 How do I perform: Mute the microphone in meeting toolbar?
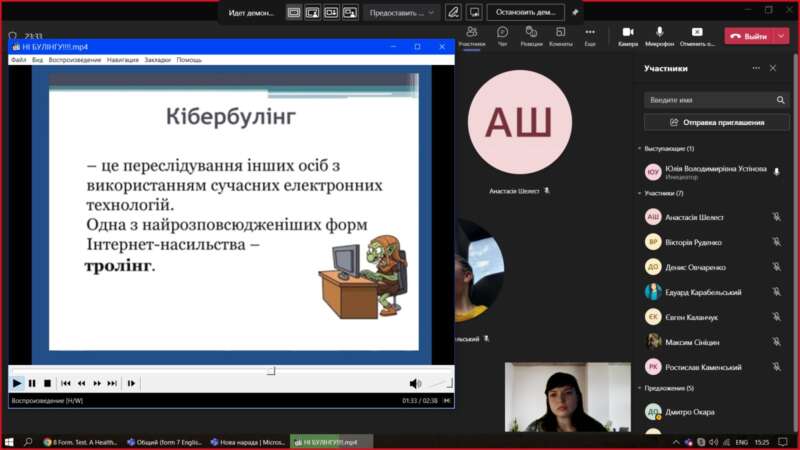659,37
